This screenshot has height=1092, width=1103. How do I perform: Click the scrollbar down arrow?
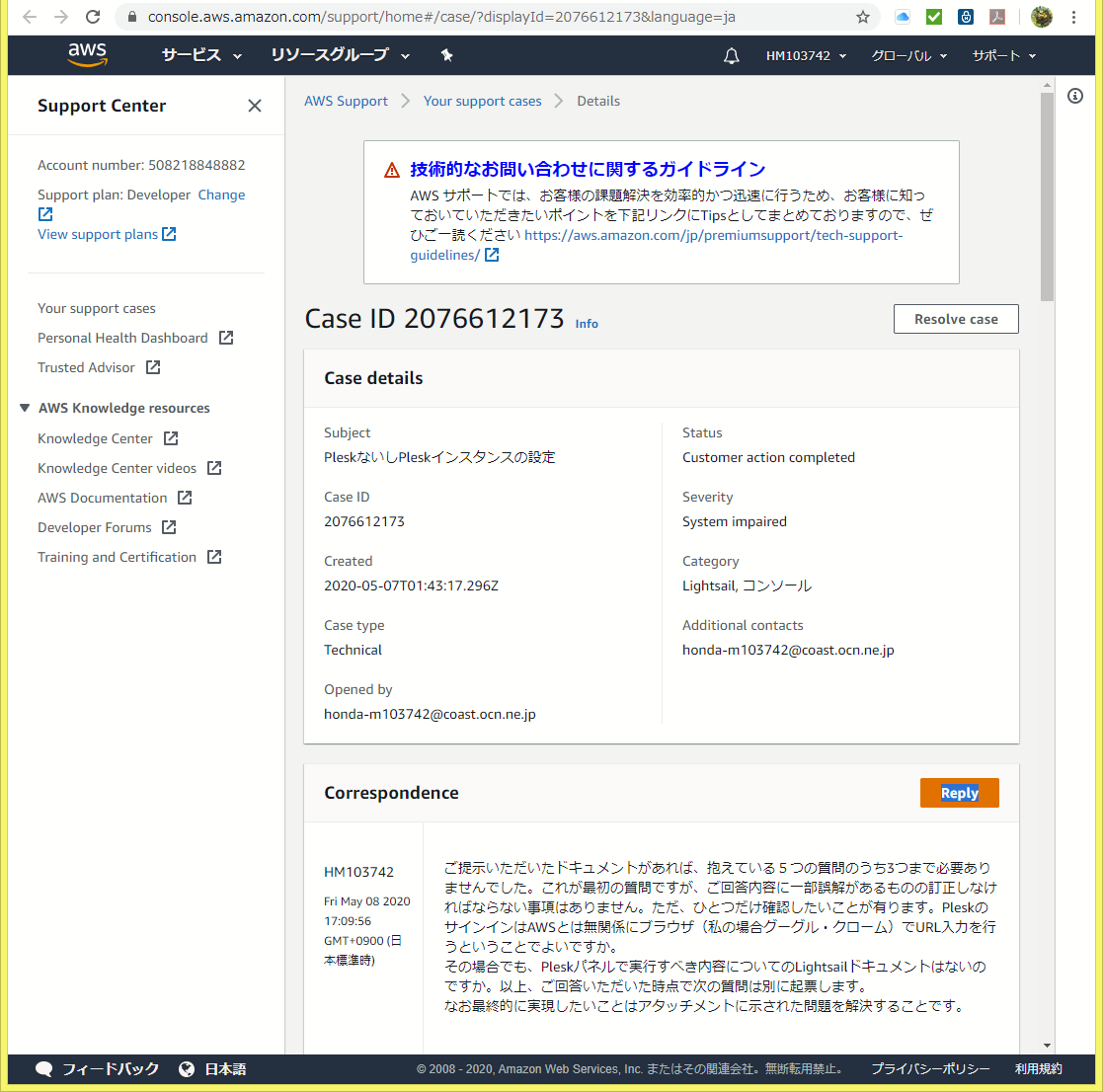pyautogui.click(x=1047, y=1046)
